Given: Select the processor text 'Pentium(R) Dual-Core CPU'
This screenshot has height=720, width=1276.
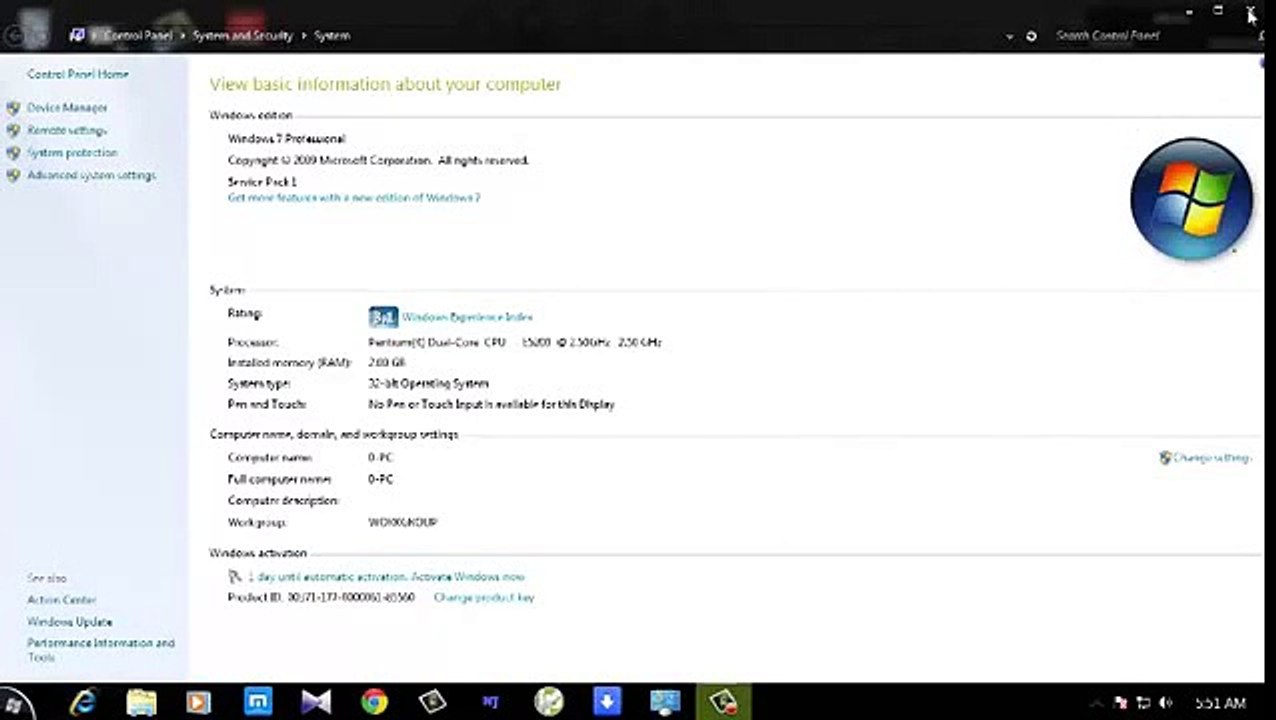Looking at the screenshot, I should click(x=436, y=342).
